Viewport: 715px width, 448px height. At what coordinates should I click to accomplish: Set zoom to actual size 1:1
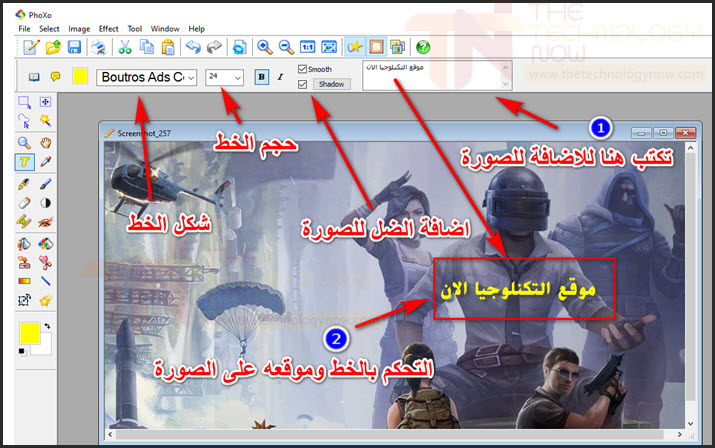pyautogui.click(x=307, y=47)
